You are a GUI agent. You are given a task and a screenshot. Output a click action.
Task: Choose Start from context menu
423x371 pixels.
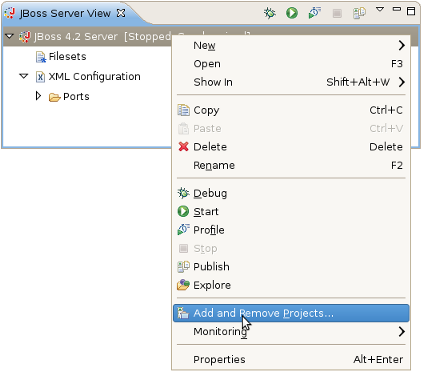tap(291, 211)
